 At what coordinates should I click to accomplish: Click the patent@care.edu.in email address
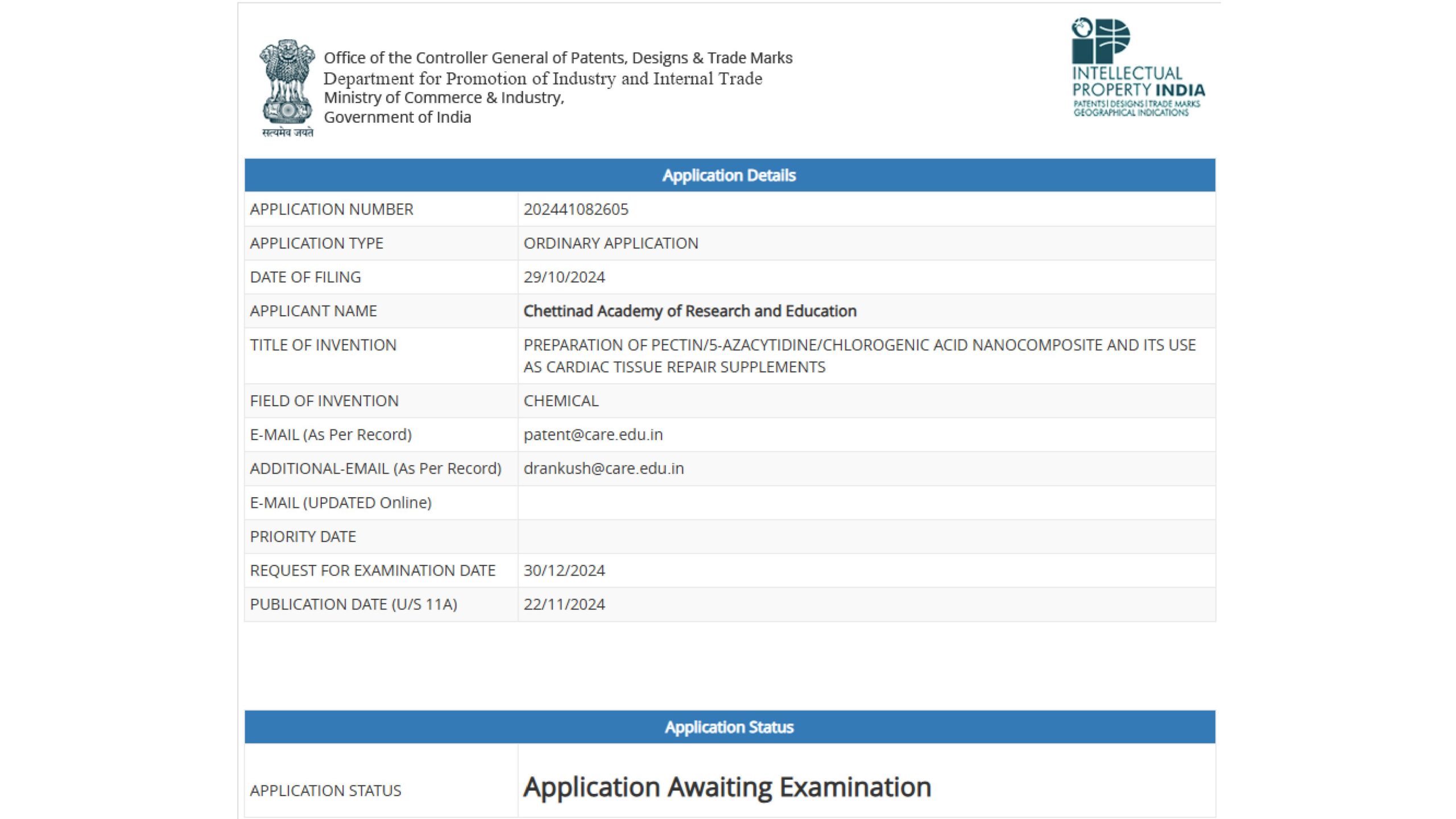(x=593, y=435)
